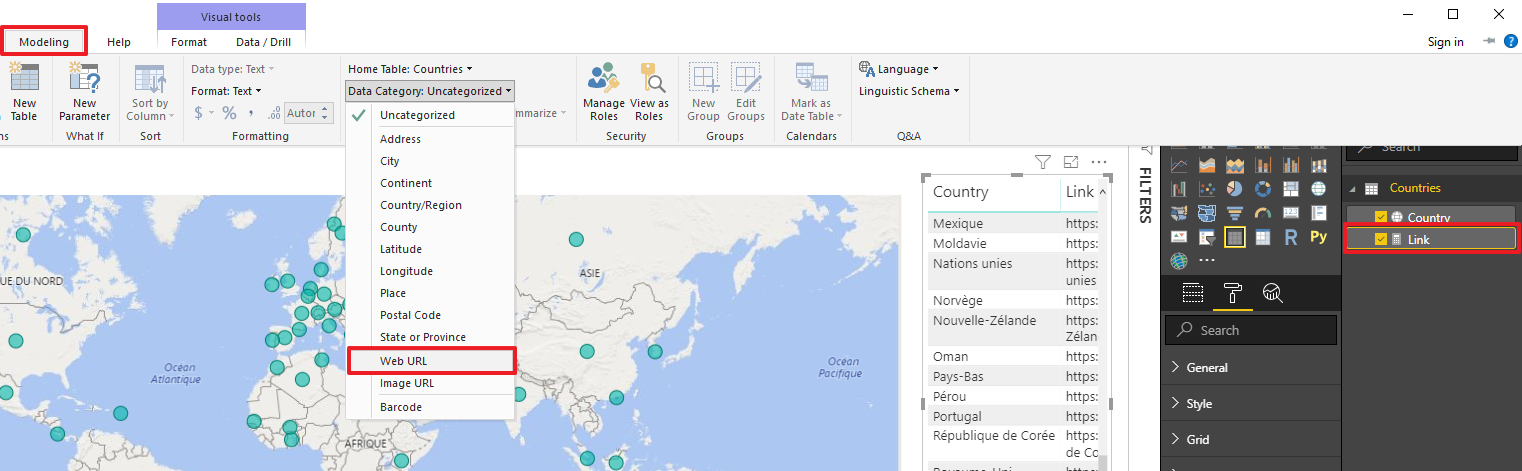Select the Python visual icon
Image resolution: width=1522 pixels, height=471 pixels.
1319,237
